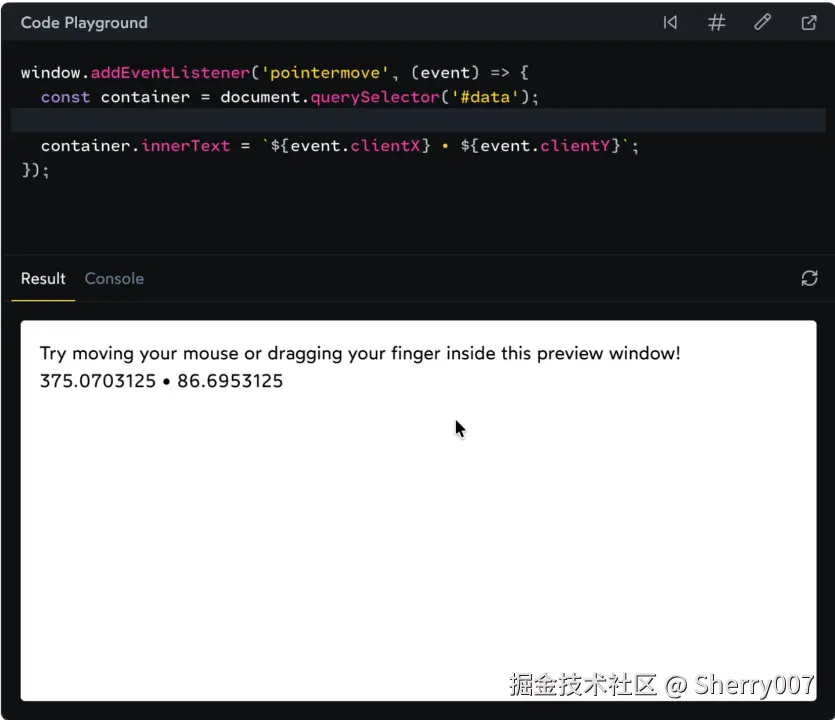The width and height of the screenshot is (835, 720).
Task: Select the pencil edit icon
Action: pos(762,22)
